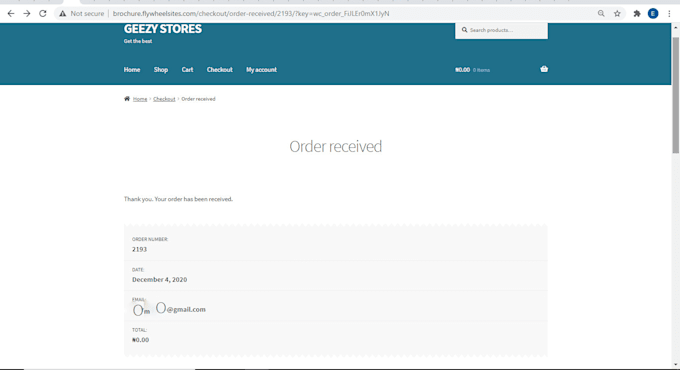Viewport: 680px width, 370px height.
Task: Click the URL in the address bar
Action: [x=251, y=13]
